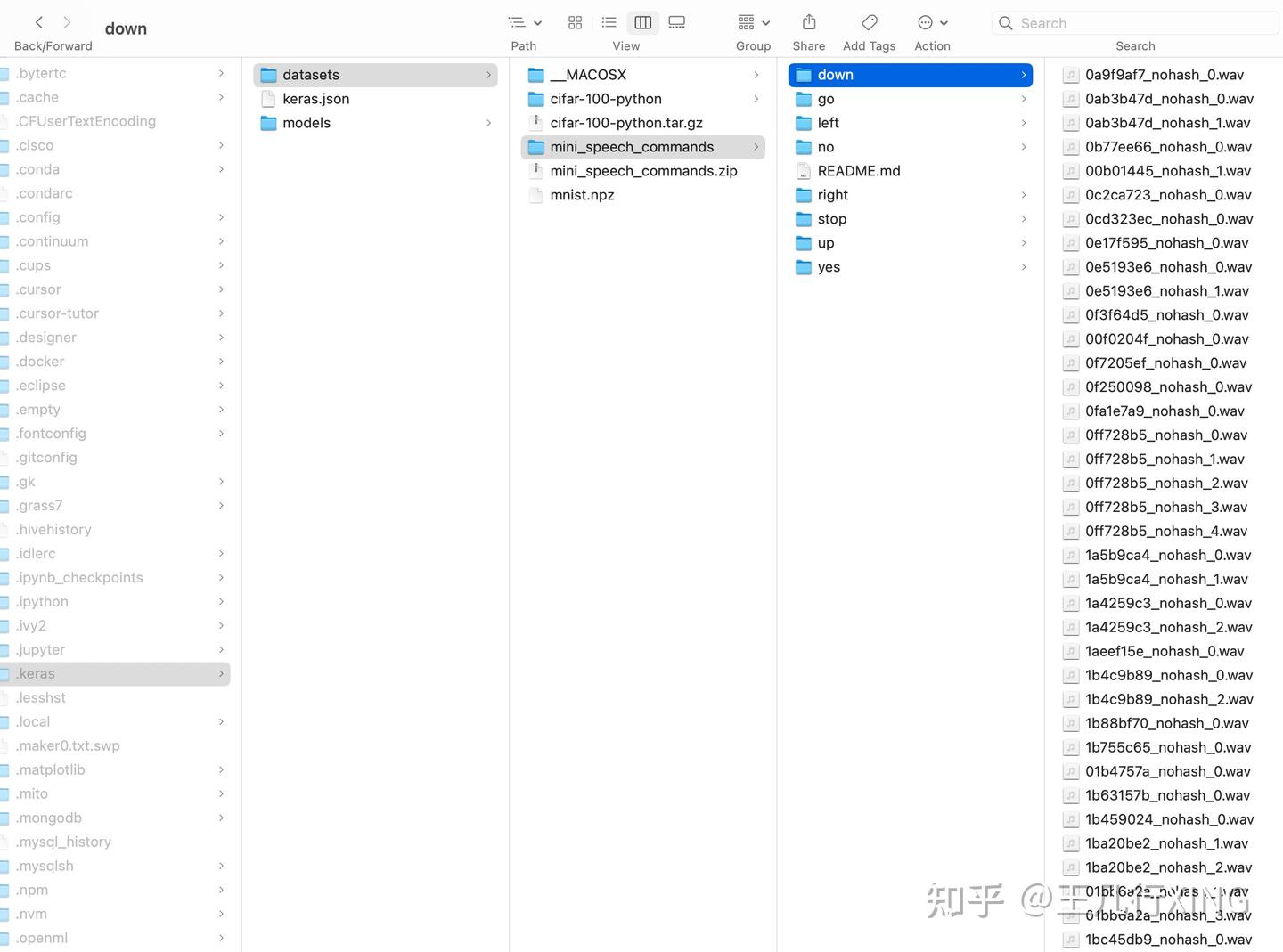This screenshot has height=952, width=1283.
Task: Click the mnist.npz file icon
Action: click(535, 195)
